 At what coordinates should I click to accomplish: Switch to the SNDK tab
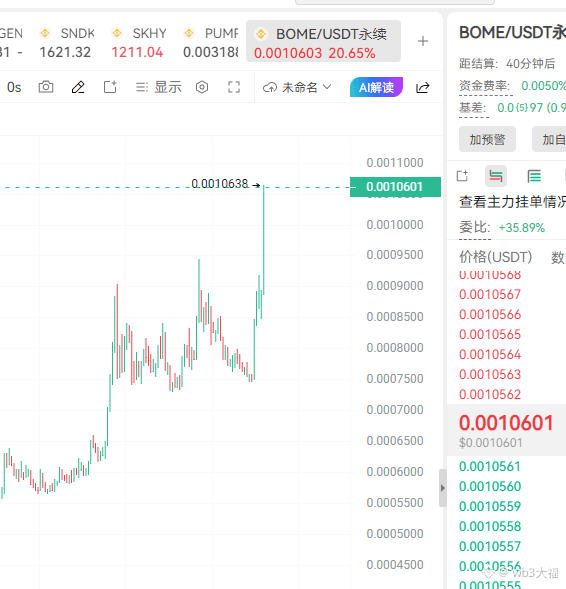click(67, 42)
